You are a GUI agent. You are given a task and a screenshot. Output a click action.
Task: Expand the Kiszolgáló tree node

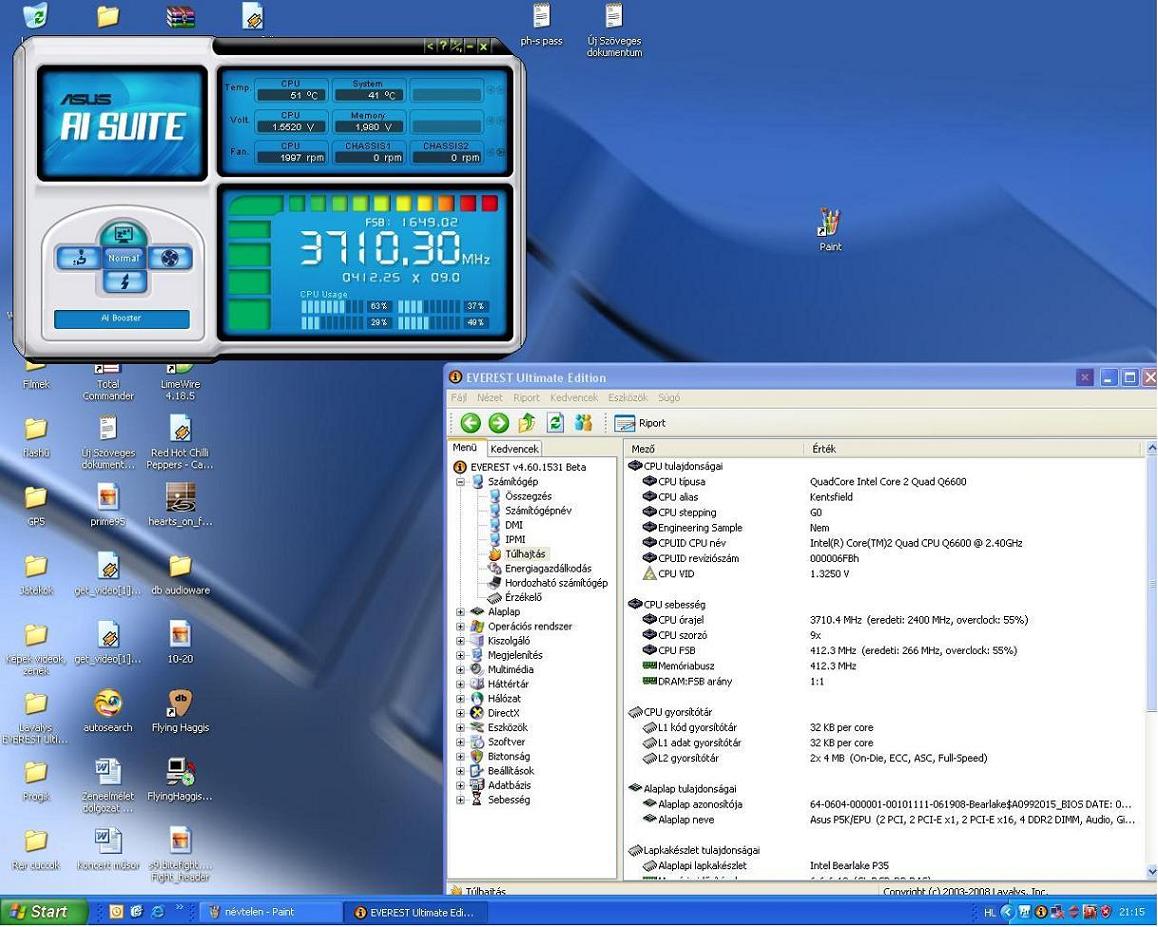[460, 641]
